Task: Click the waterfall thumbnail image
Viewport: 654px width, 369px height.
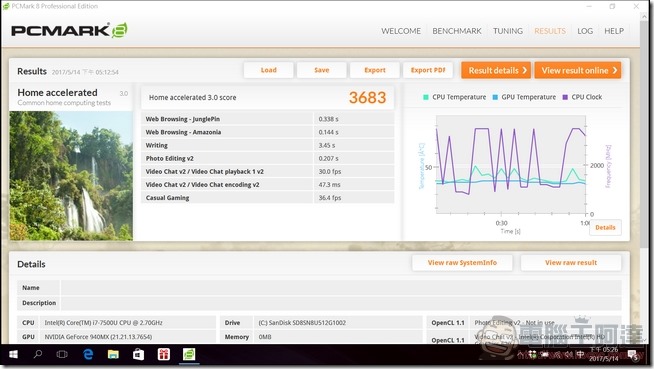Action: 71,176
